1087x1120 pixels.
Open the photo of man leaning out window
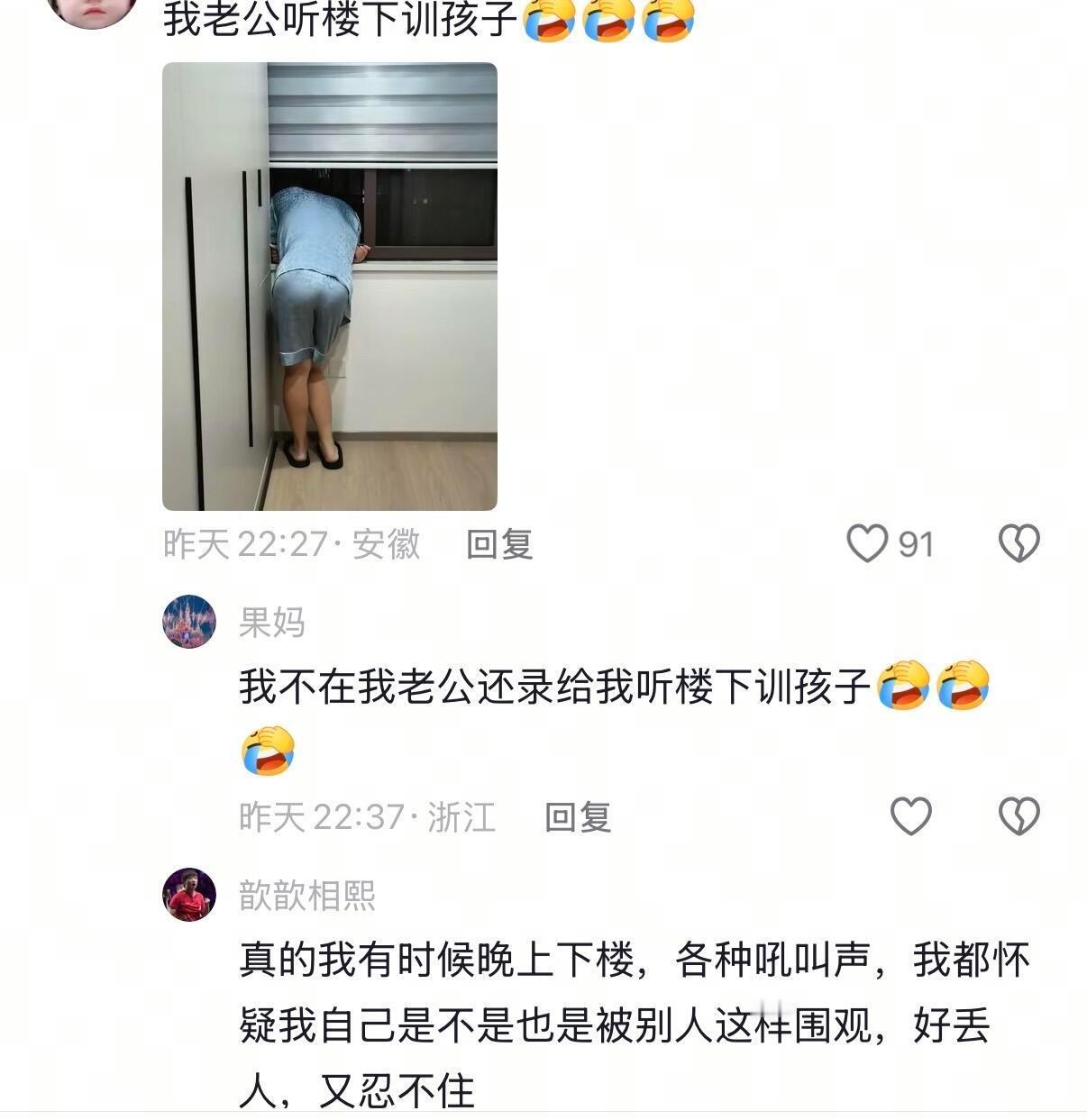[330, 287]
